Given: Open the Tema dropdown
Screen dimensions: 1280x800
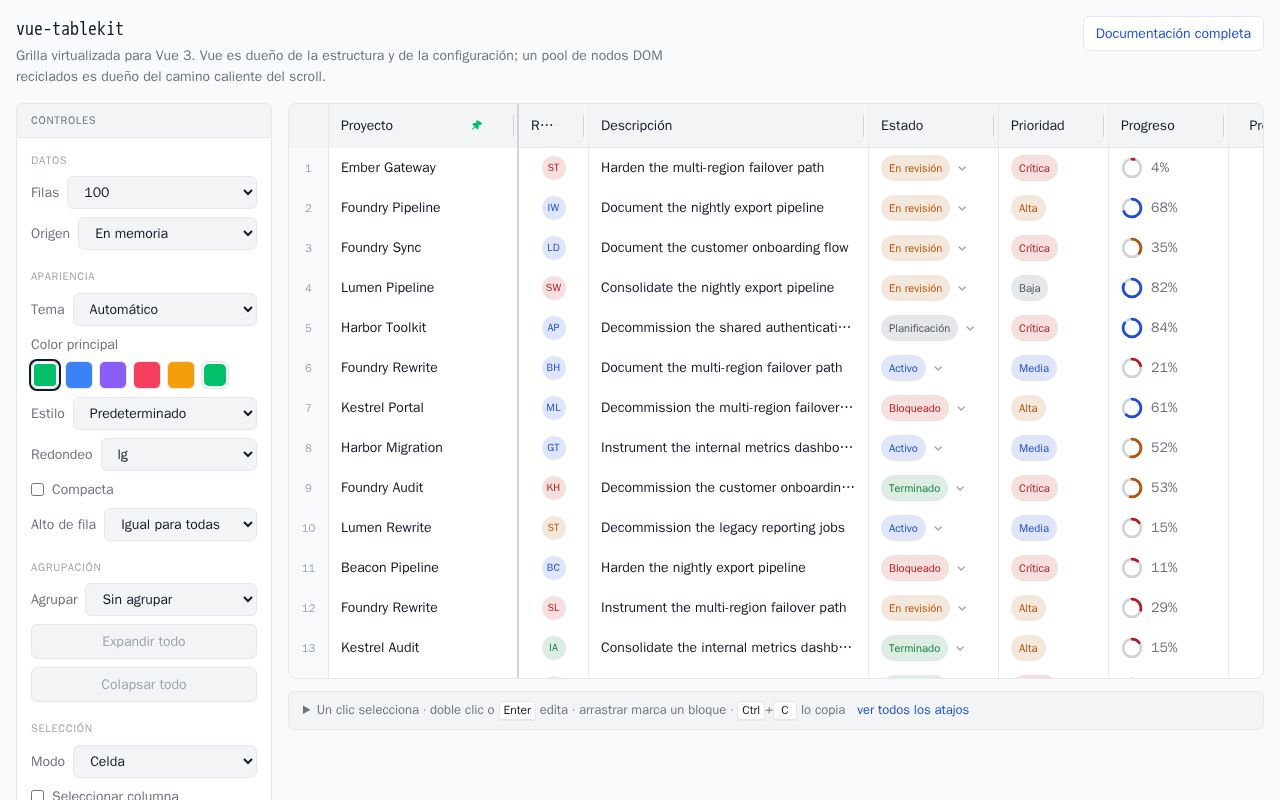Looking at the screenshot, I should coord(165,310).
